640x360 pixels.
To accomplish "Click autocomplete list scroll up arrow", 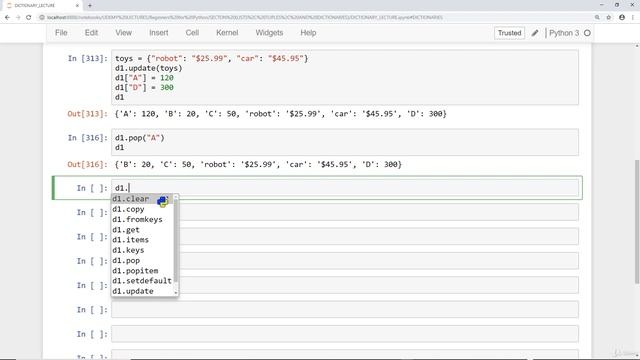I will pos(176,197).
